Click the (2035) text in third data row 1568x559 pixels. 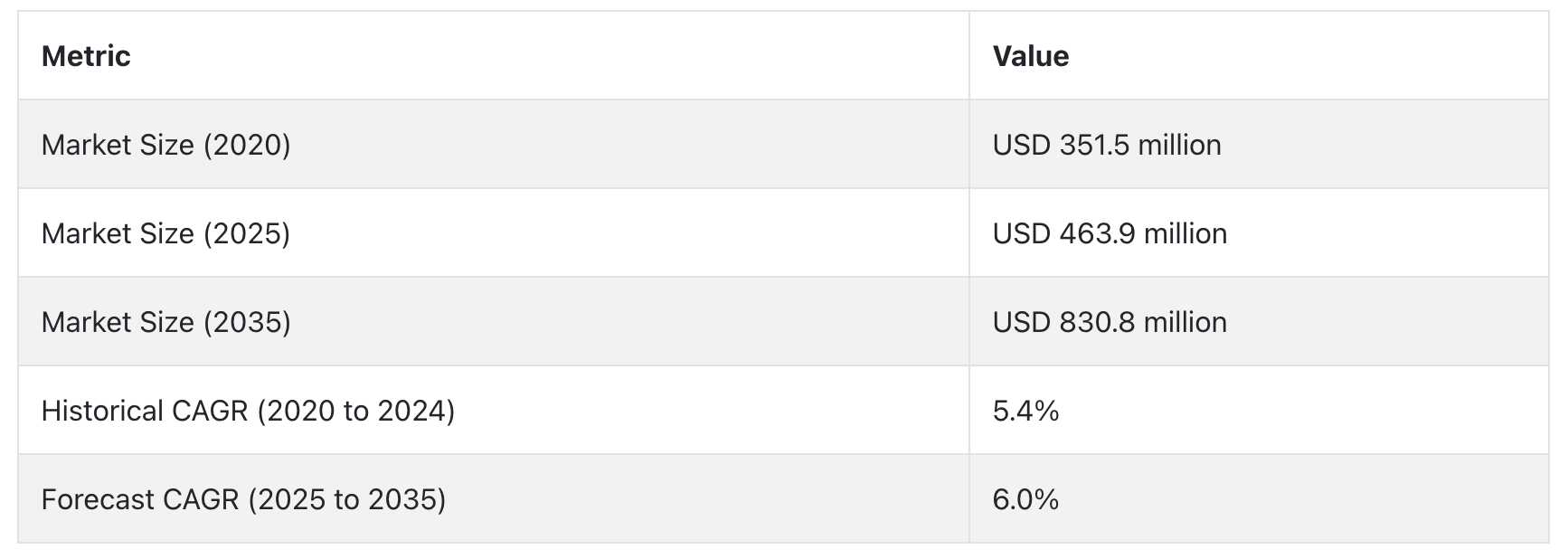coord(247,322)
